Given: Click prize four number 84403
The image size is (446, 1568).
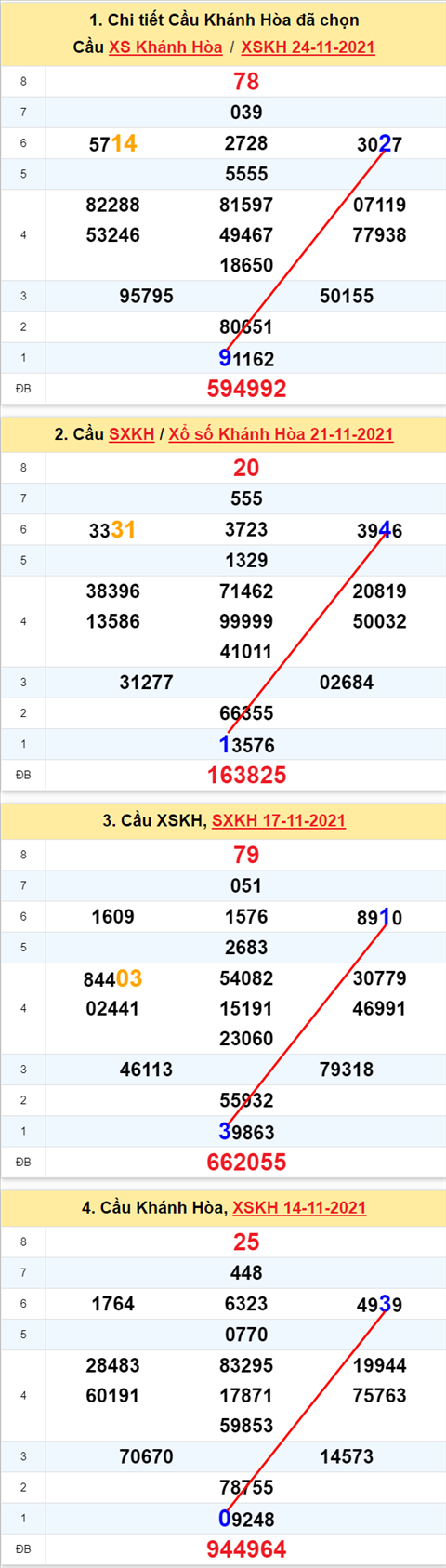Looking at the screenshot, I should coord(112,978).
